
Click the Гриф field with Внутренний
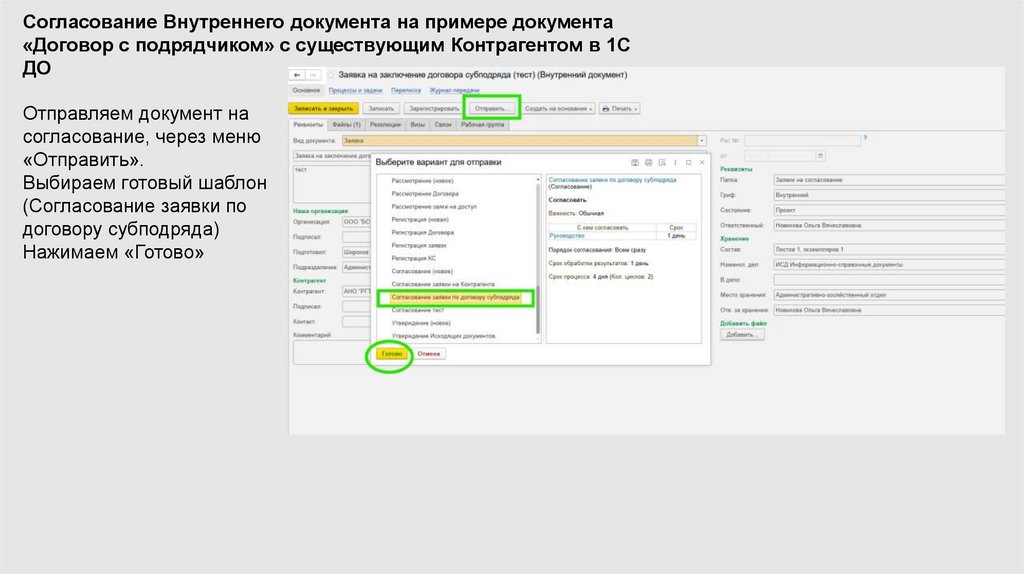[x=889, y=195]
